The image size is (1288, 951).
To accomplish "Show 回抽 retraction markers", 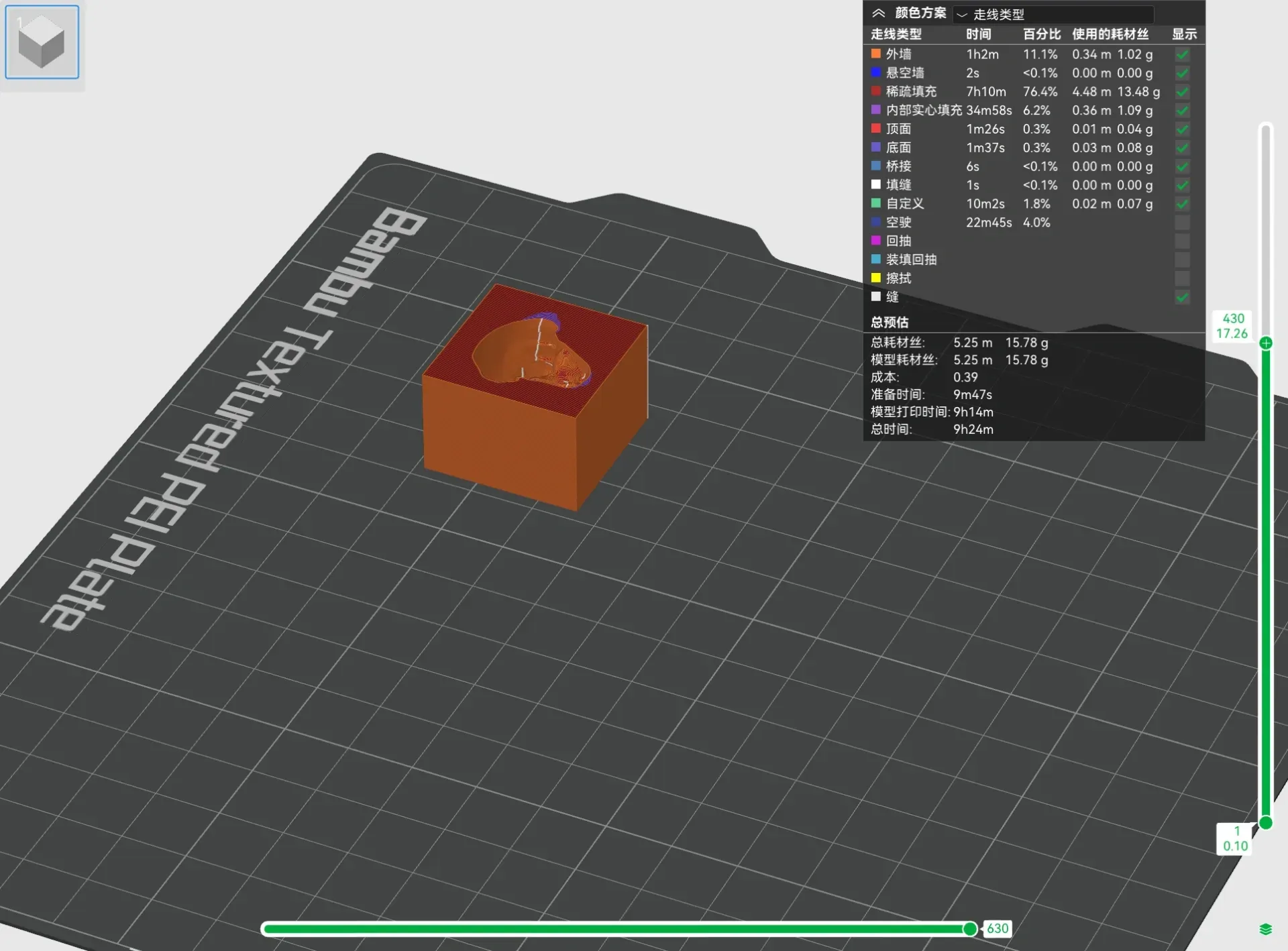I will (1182, 241).
